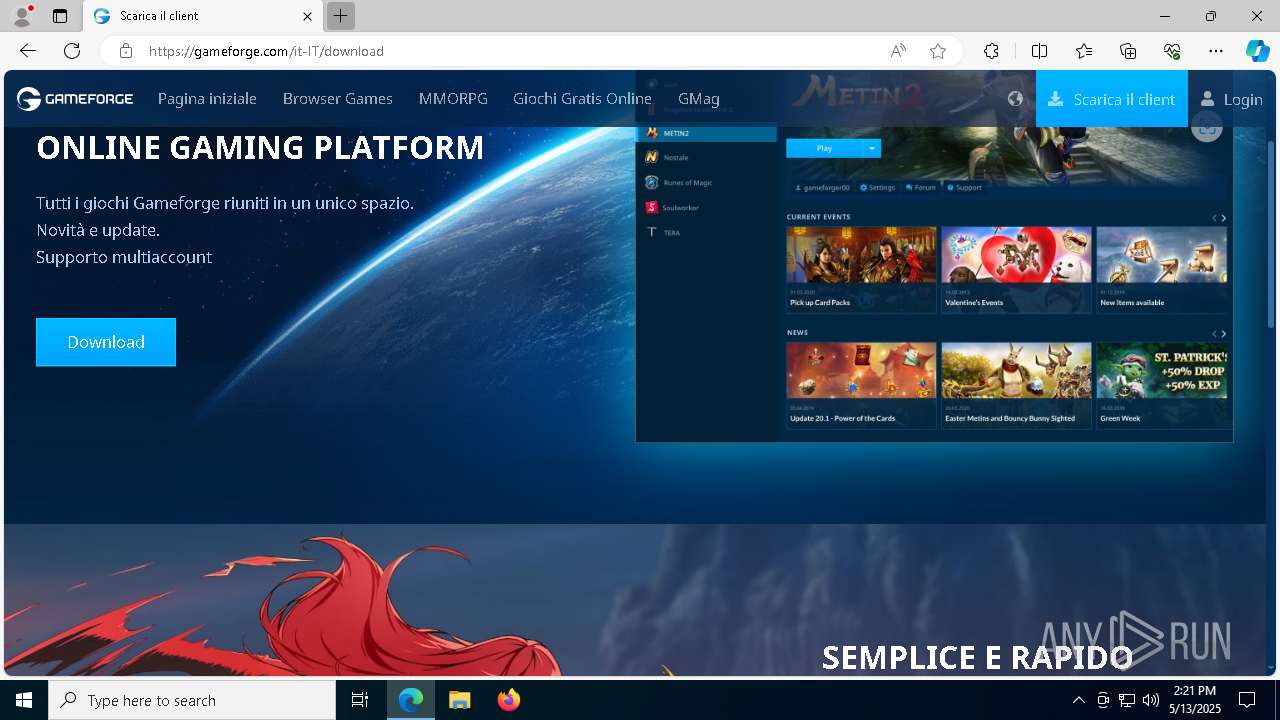Click Scarica il client button
Viewport: 1280px width, 720px height.
click(x=1112, y=98)
